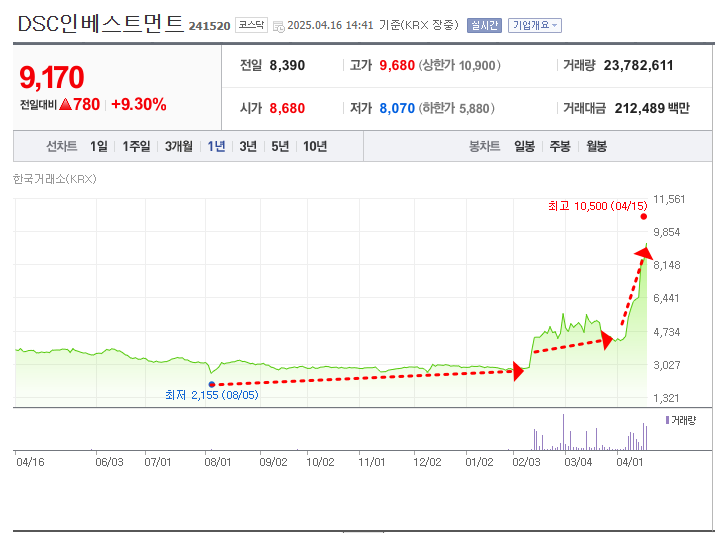Switch chart to 10년 range
715x533 pixels.
coord(315,146)
